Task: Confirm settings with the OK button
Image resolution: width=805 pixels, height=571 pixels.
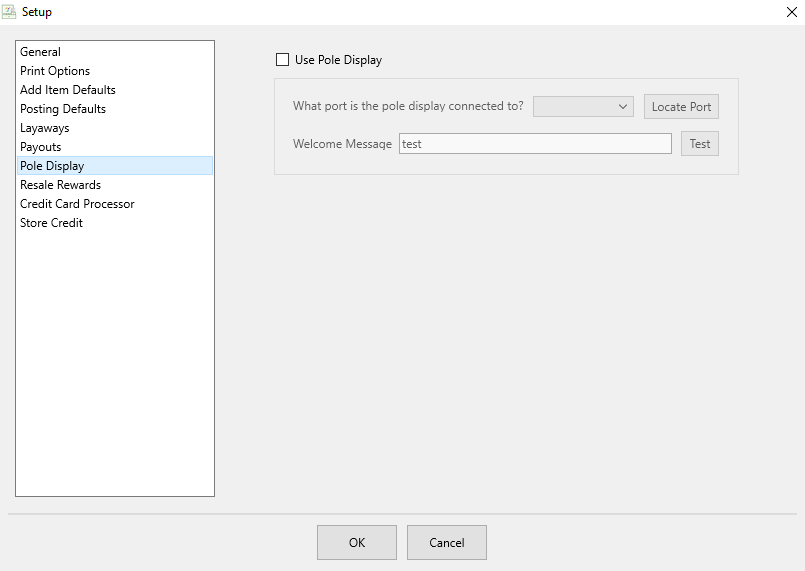Action: 357,542
